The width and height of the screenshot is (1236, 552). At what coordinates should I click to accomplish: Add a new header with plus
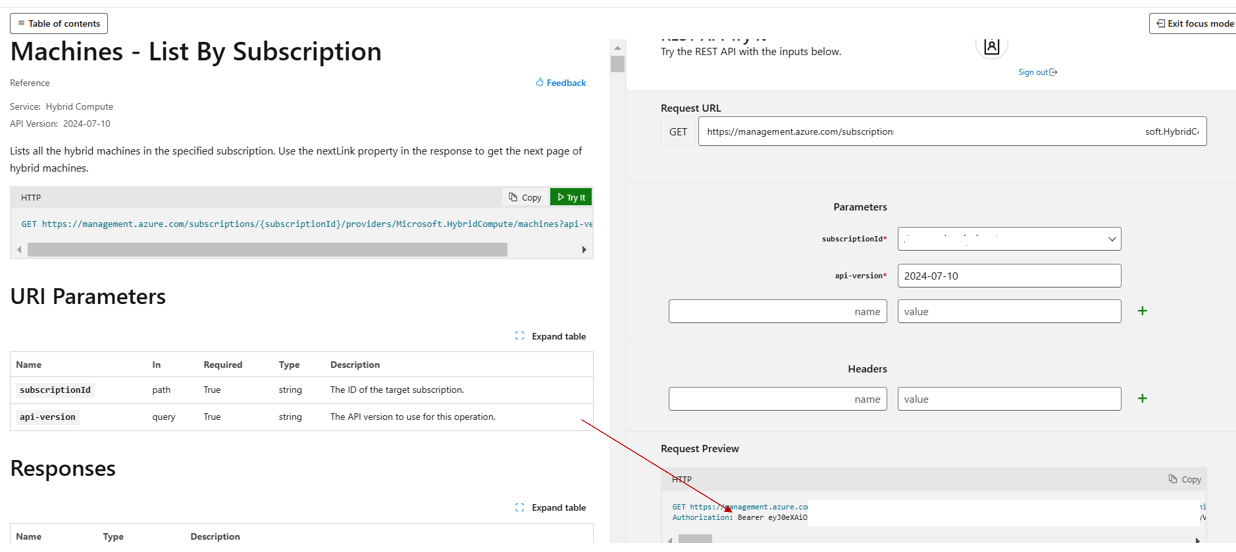1142,398
